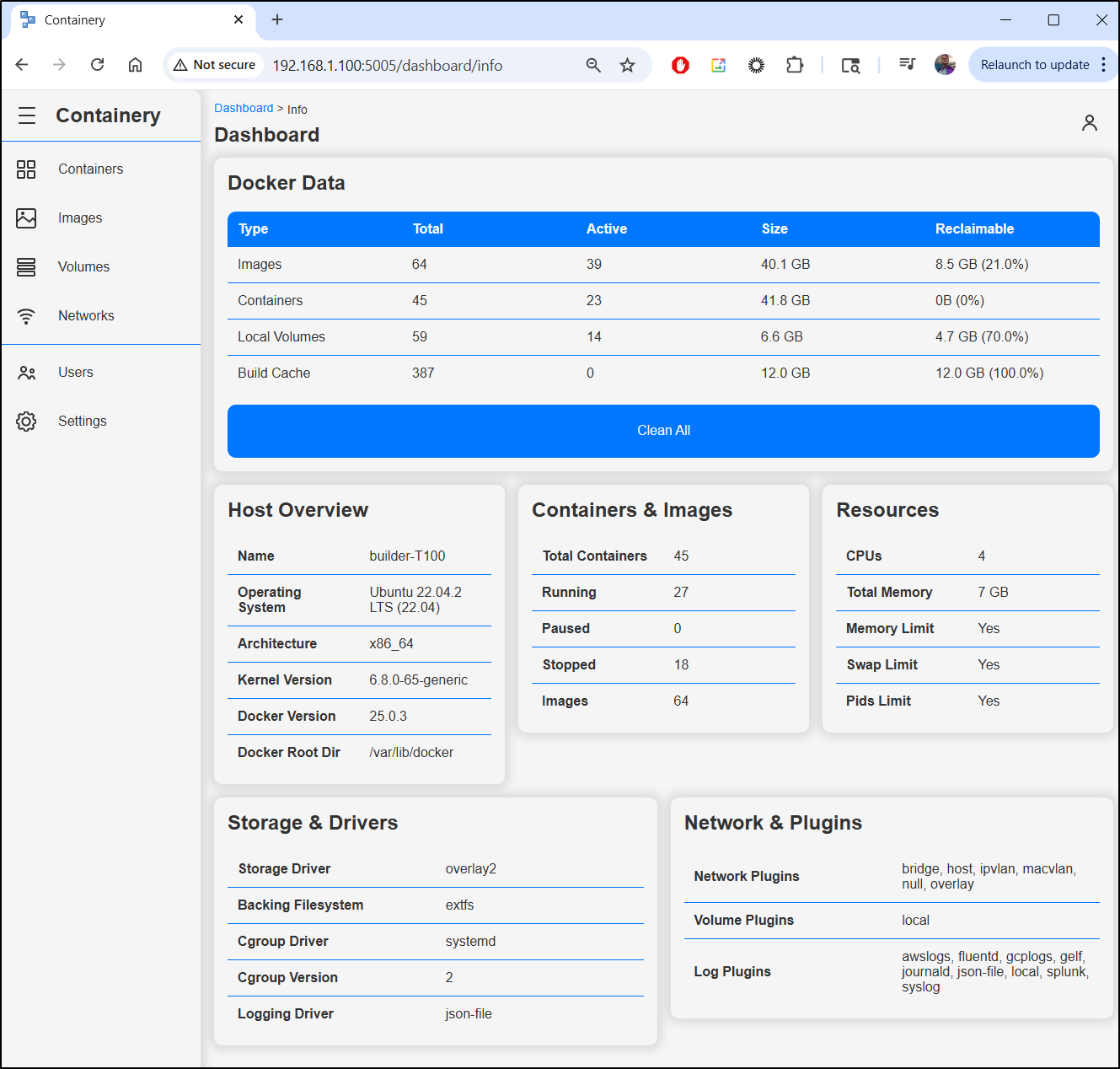Click the systemd cgroup driver value
The image size is (1120, 1069).
click(470, 942)
